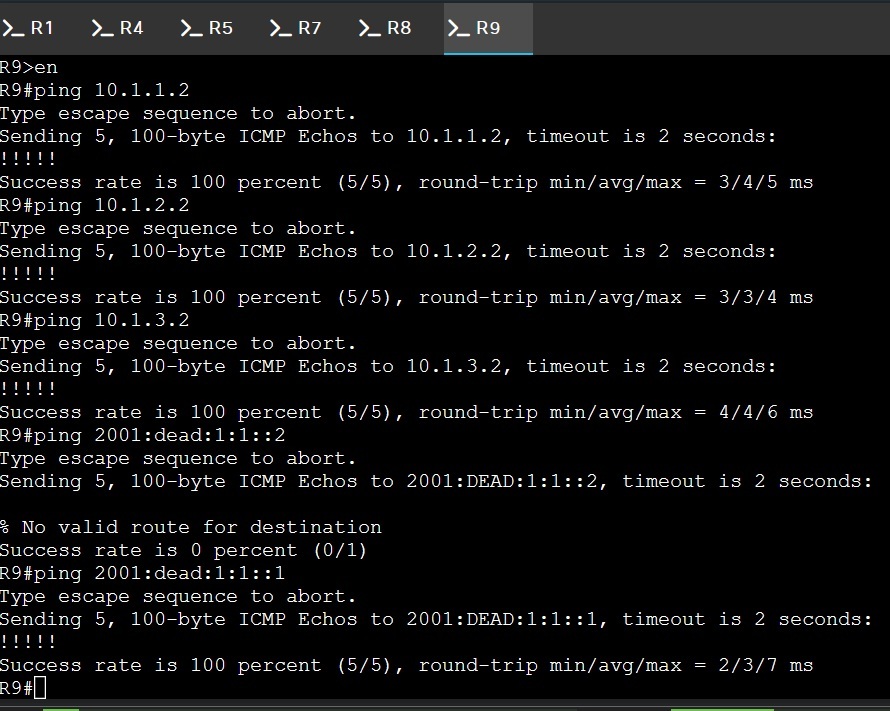Select the R5 terminal tab
Viewport: 890px width, 711px height.
207,28
